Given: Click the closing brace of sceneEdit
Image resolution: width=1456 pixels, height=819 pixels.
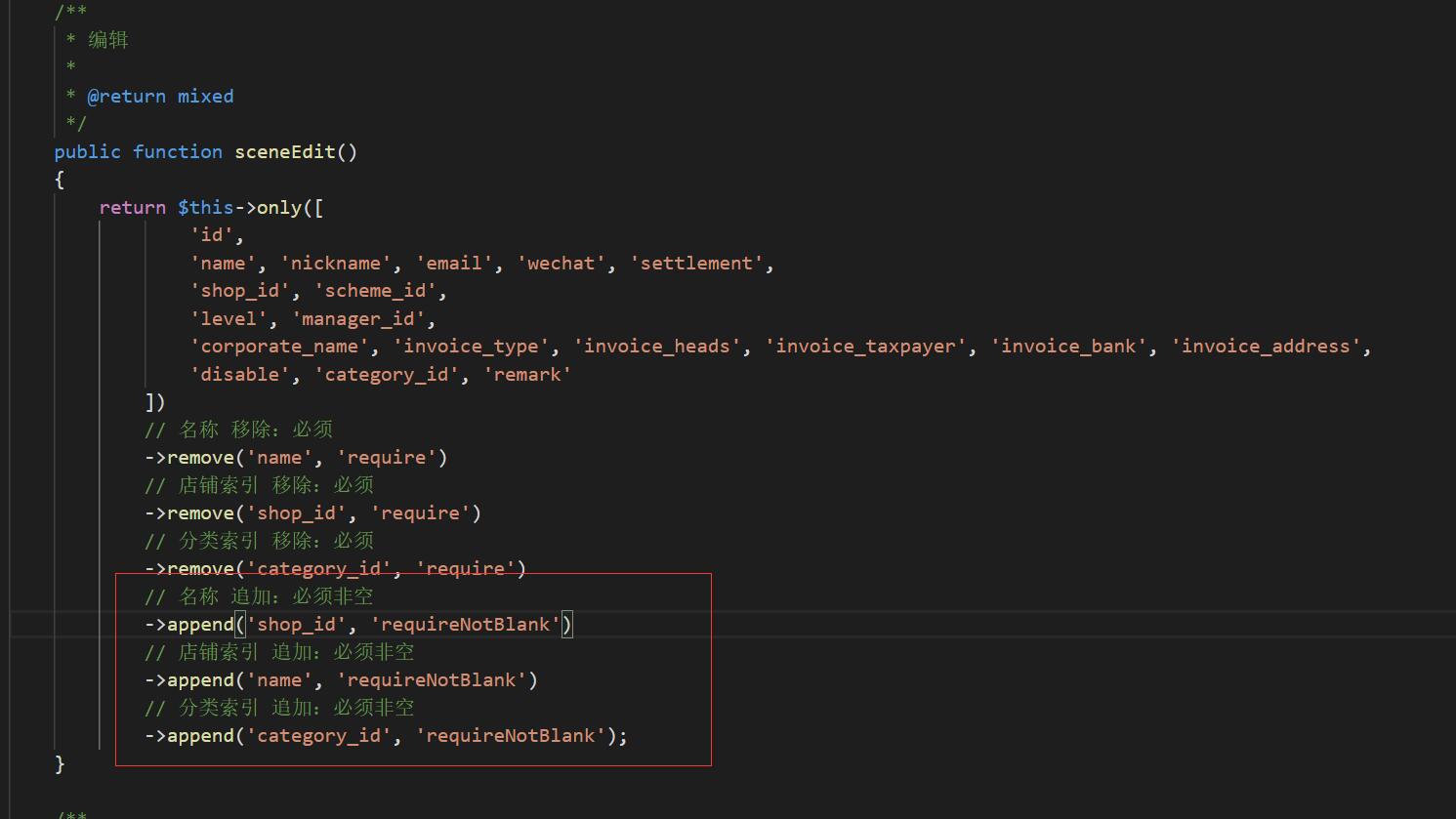Looking at the screenshot, I should [60, 764].
